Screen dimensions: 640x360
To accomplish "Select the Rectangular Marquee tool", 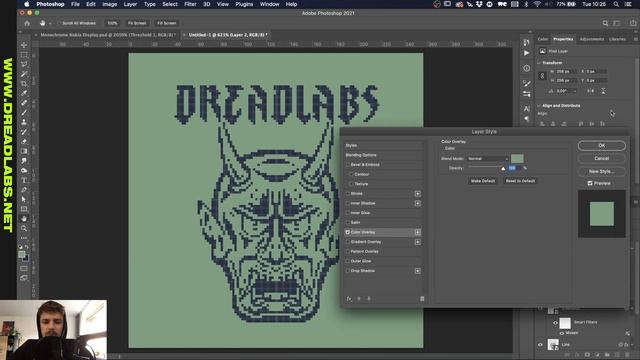I will click(24, 55).
